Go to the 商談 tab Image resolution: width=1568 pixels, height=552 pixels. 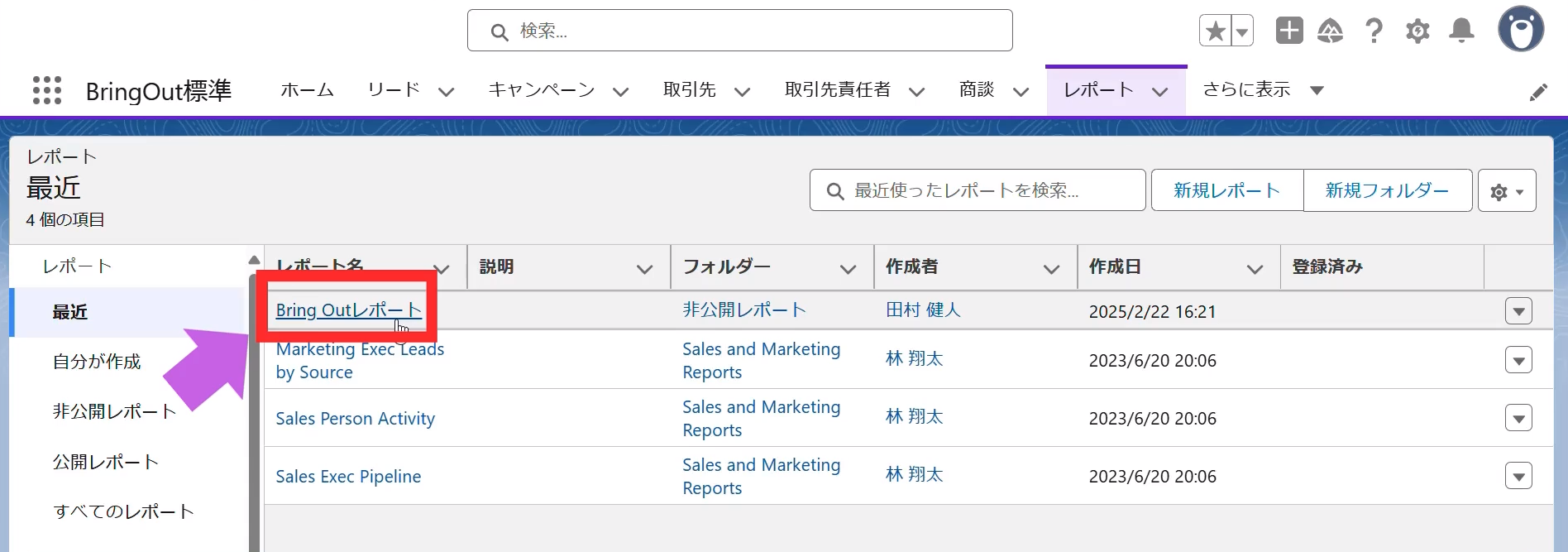pyautogui.click(x=977, y=90)
